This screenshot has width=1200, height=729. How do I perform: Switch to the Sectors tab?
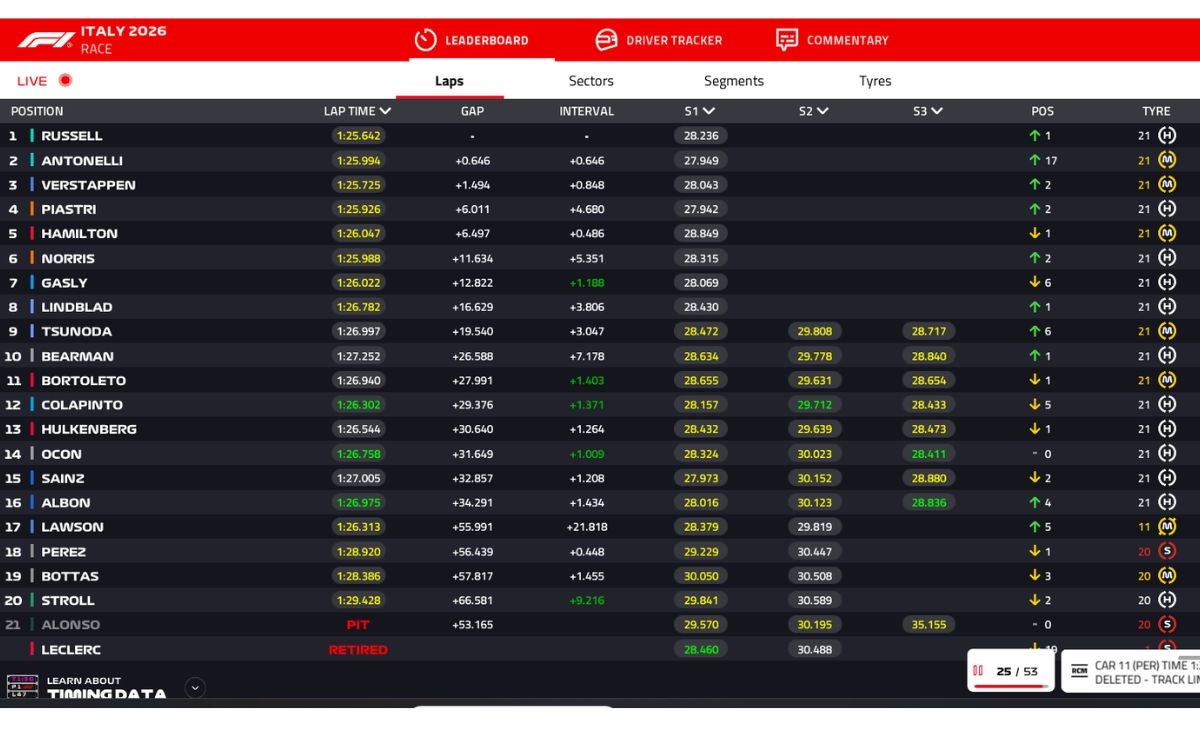coord(591,81)
